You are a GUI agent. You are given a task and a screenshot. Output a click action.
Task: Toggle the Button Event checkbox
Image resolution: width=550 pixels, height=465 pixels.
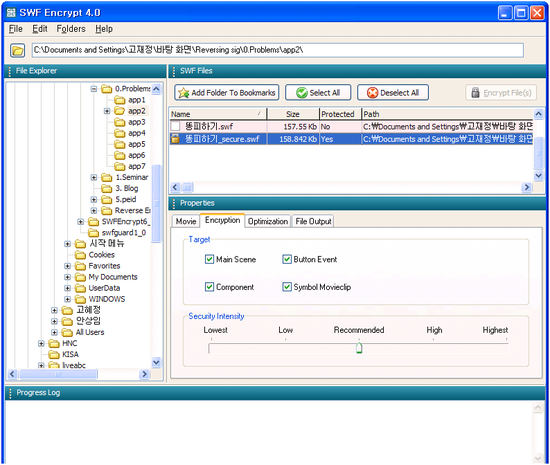coord(287,260)
